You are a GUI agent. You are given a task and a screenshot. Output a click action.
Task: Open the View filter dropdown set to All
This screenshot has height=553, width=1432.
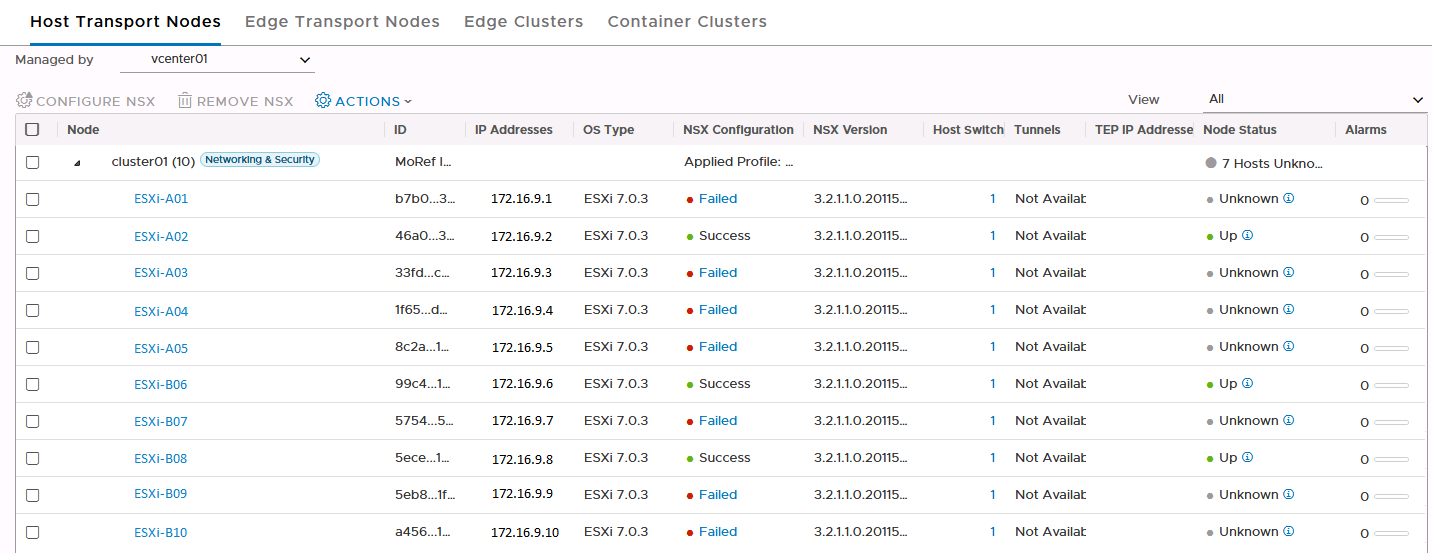pyautogui.click(x=1314, y=99)
